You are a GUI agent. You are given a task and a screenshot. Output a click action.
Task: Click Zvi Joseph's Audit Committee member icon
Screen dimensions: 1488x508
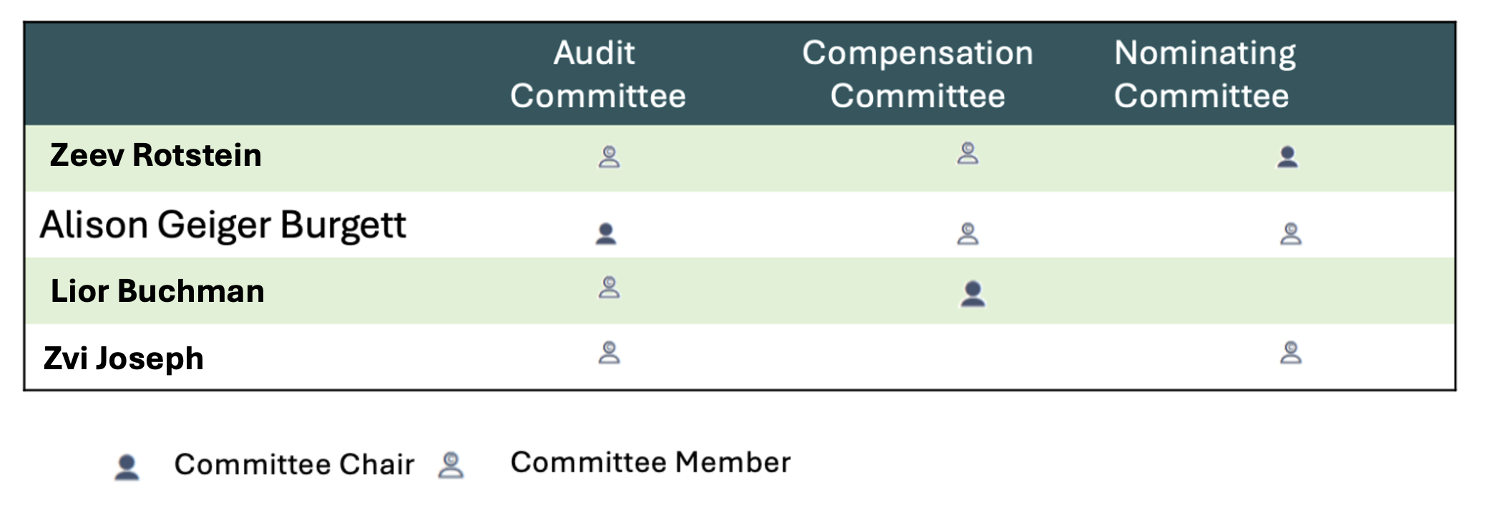pyautogui.click(x=609, y=352)
